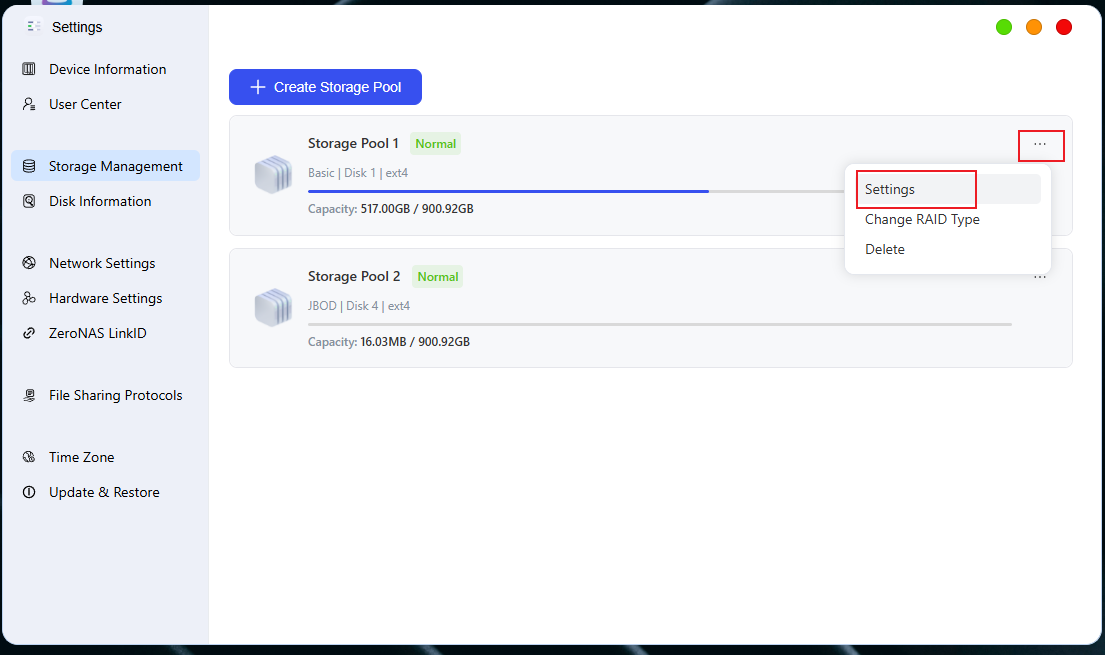The width and height of the screenshot is (1105, 655).
Task: Click the Storage Pool 1 capacity progress bar
Action: [x=576, y=191]
